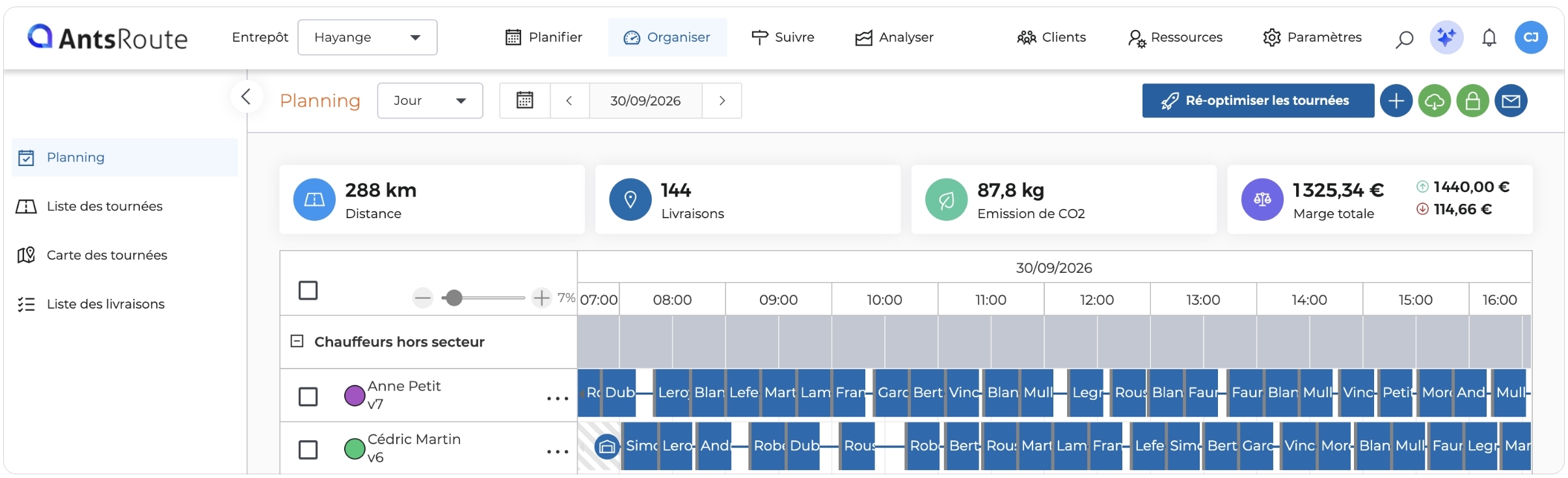Image resolution: width=1568 pixels, height=478 pixels.
Task: Open the Jour view dropdown
Action: click(430, 100)
